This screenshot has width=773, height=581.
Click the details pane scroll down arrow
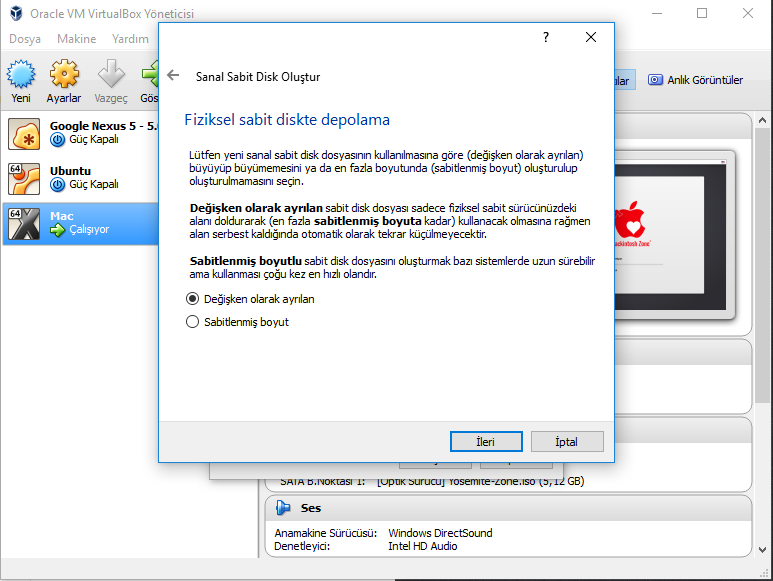coord(762,550)
